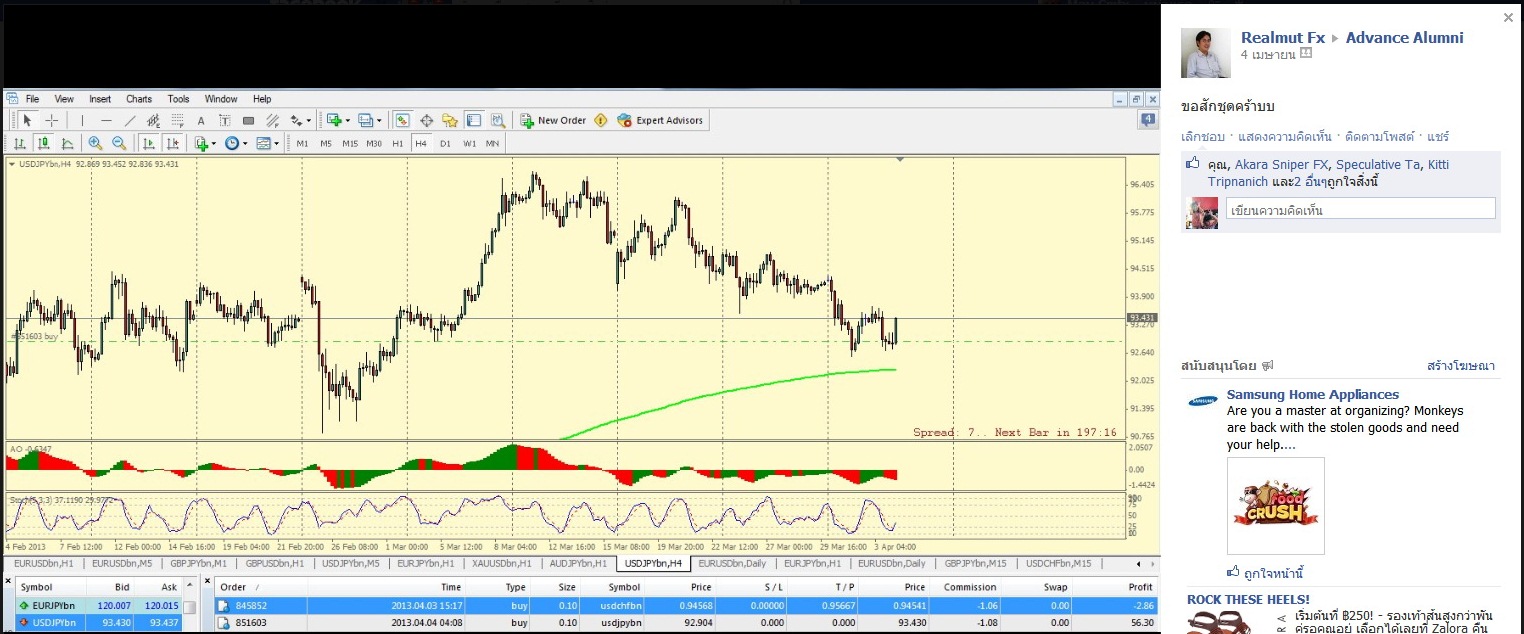Click the blue notification badge icon
The height and width of the screenshot is (634, 1524).
tap(1147, 120)
